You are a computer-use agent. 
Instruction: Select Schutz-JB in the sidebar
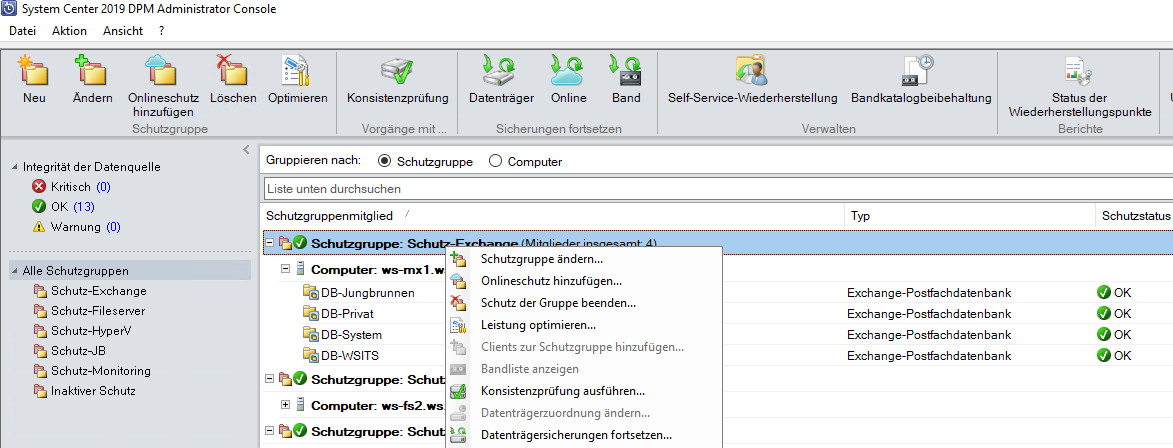79,351
